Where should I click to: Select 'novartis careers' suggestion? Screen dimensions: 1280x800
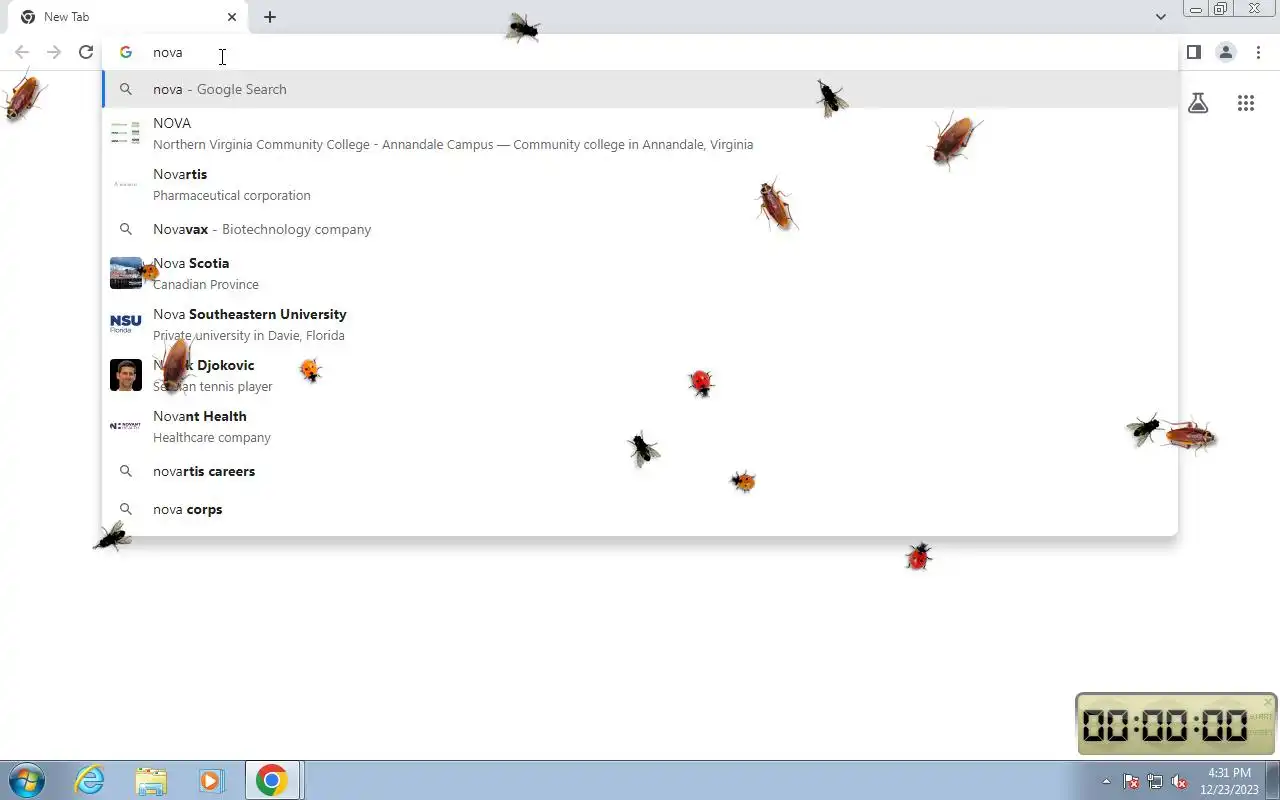point(640,471)
